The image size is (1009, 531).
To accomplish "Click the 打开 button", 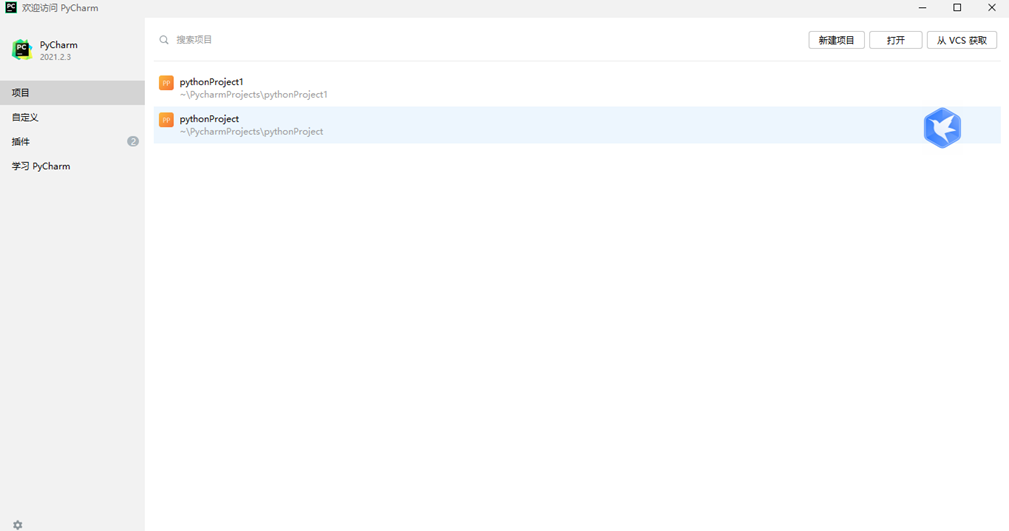I will click(895, 40).
